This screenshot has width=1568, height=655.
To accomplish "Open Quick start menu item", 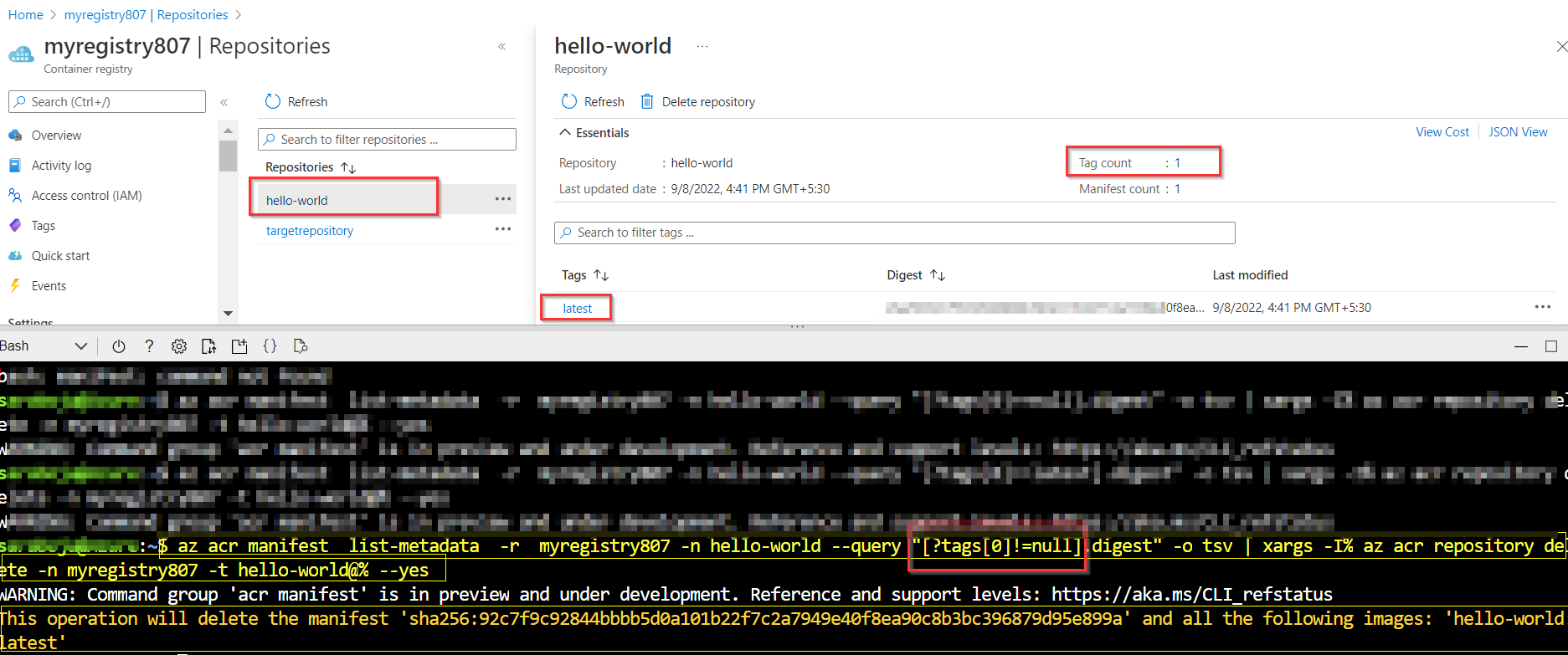I will [x=60, y=256].
